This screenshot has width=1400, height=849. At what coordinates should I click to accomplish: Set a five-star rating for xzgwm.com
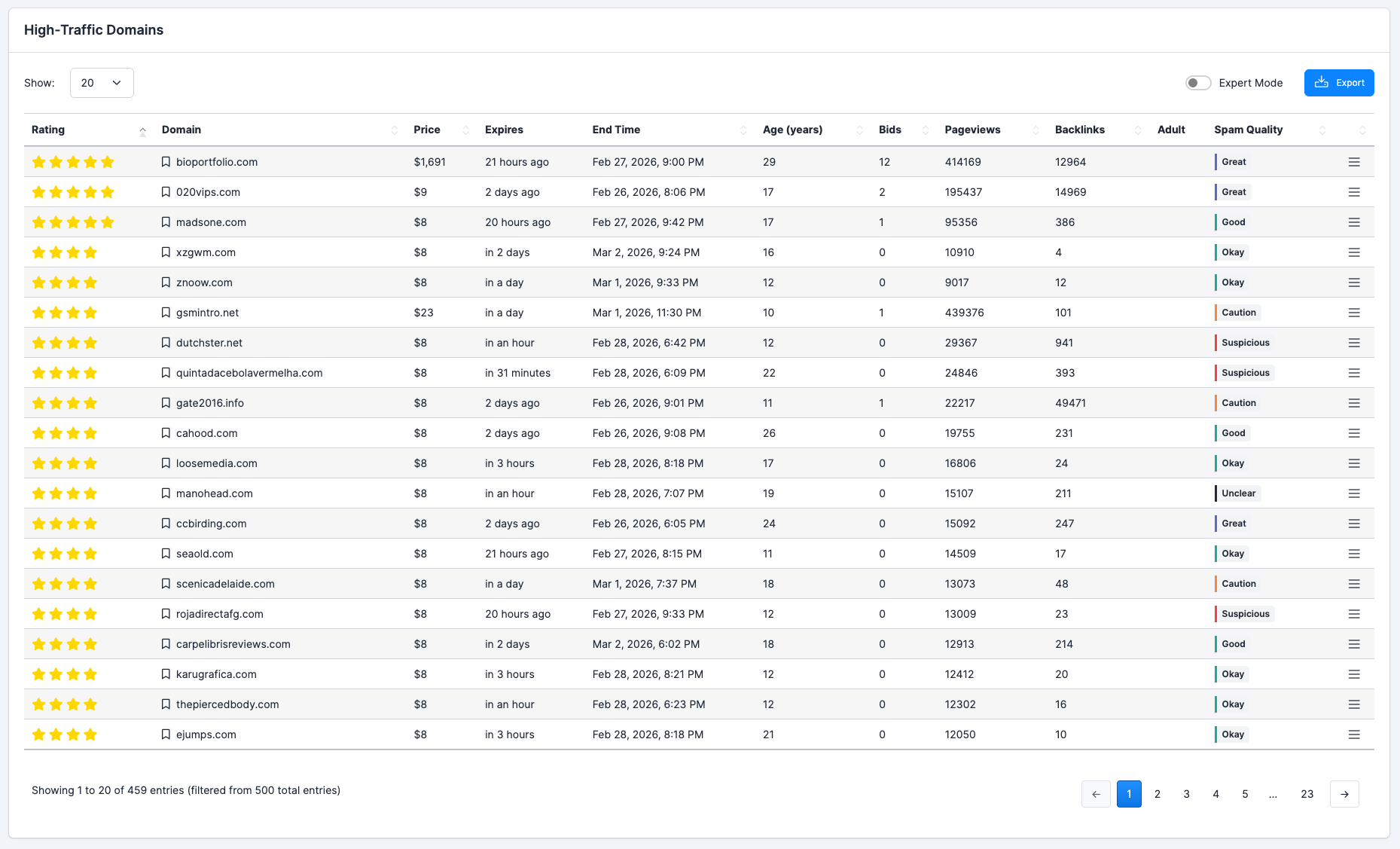106,252
